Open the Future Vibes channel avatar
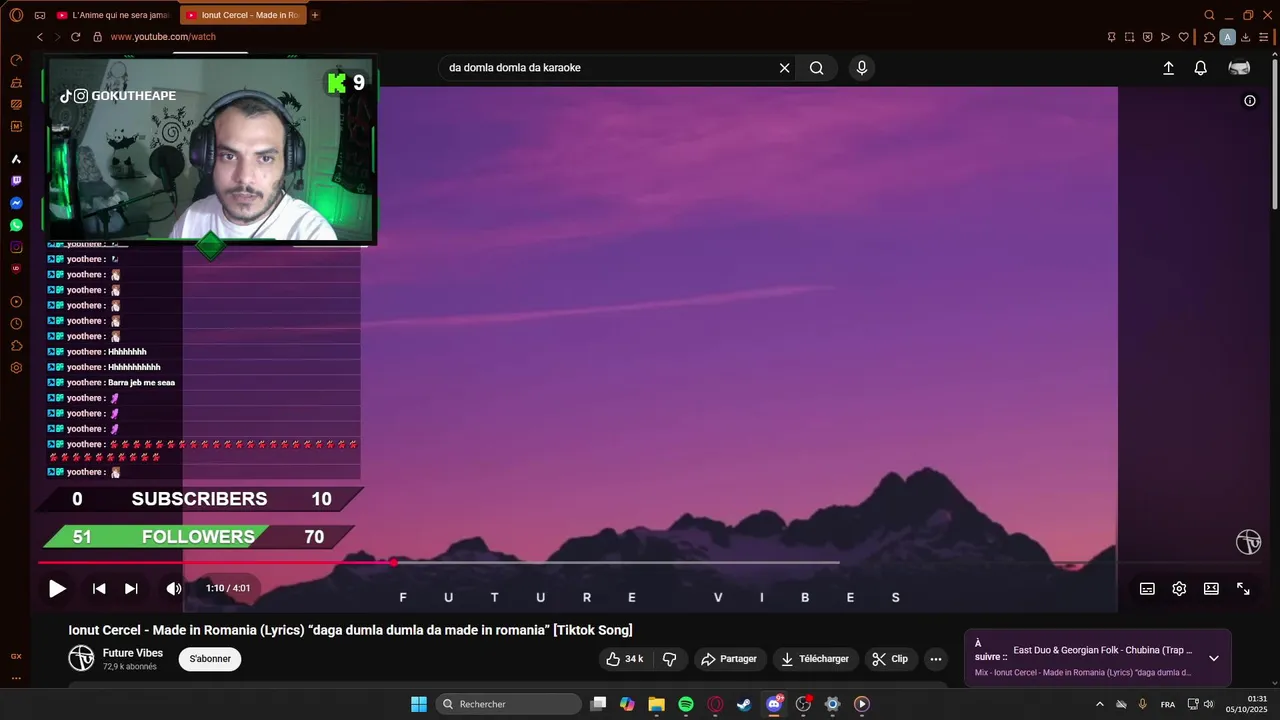This screenshot has height=720, width=1280. [x=81, y=658]
